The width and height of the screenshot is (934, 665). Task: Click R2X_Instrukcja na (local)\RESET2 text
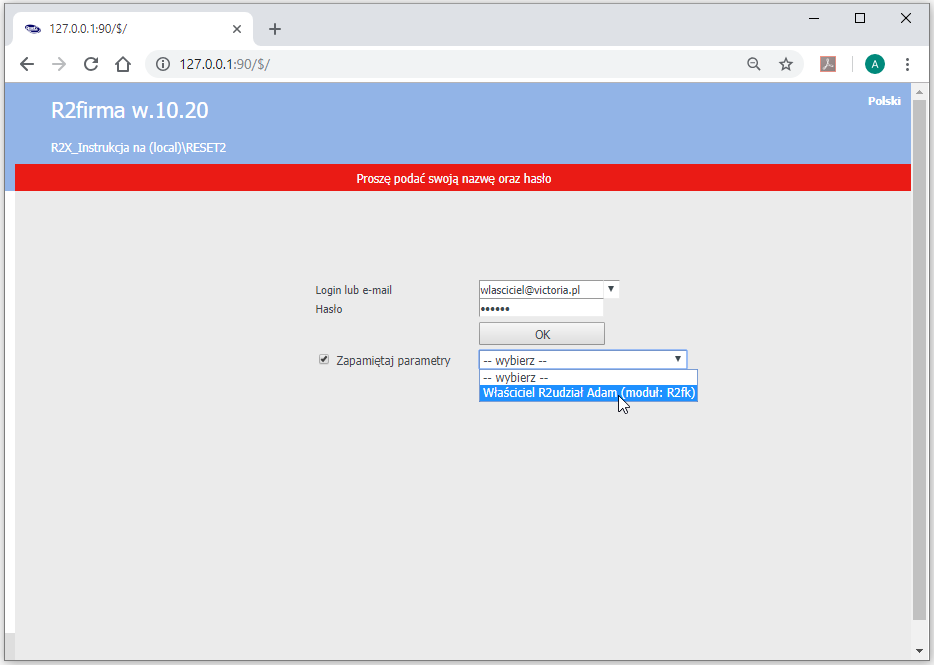coord(139,148)
